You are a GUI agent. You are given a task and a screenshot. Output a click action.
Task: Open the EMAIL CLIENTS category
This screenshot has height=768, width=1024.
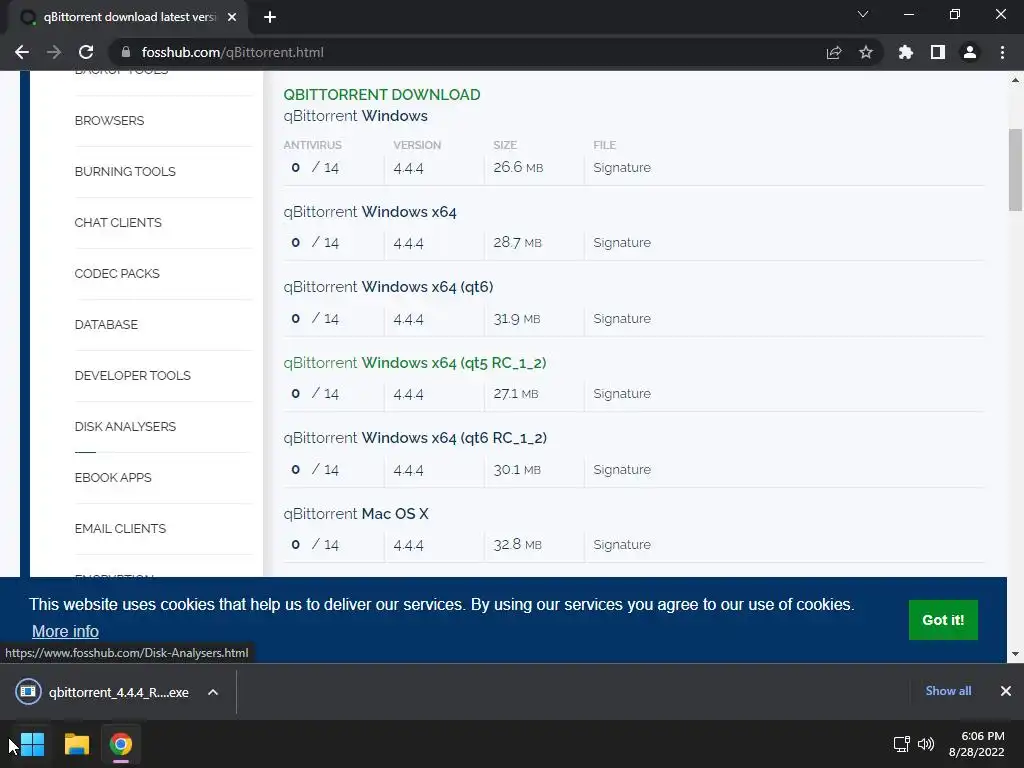120,528
